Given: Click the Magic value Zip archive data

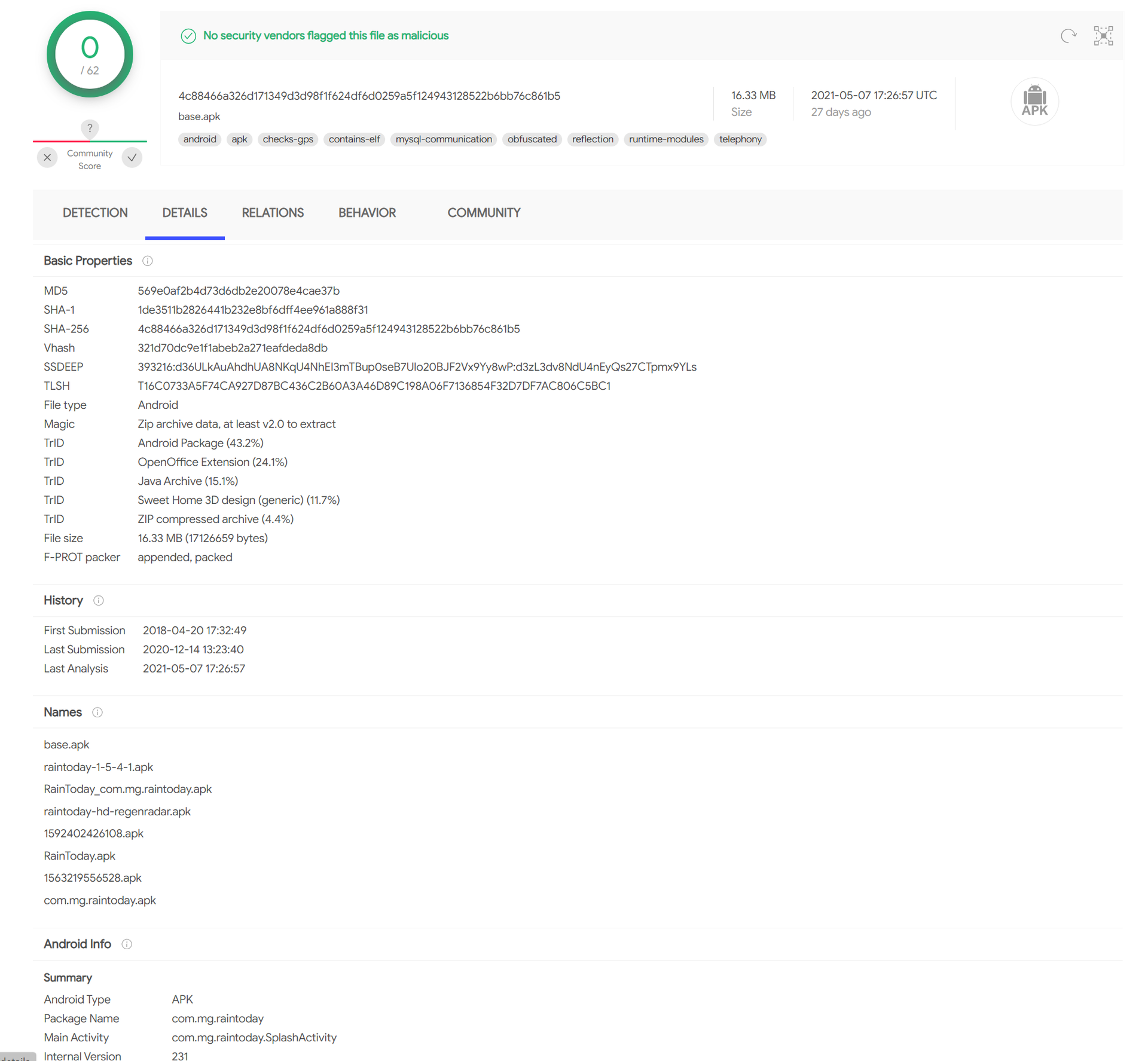Looking at the screenshot, I should 236,424.
